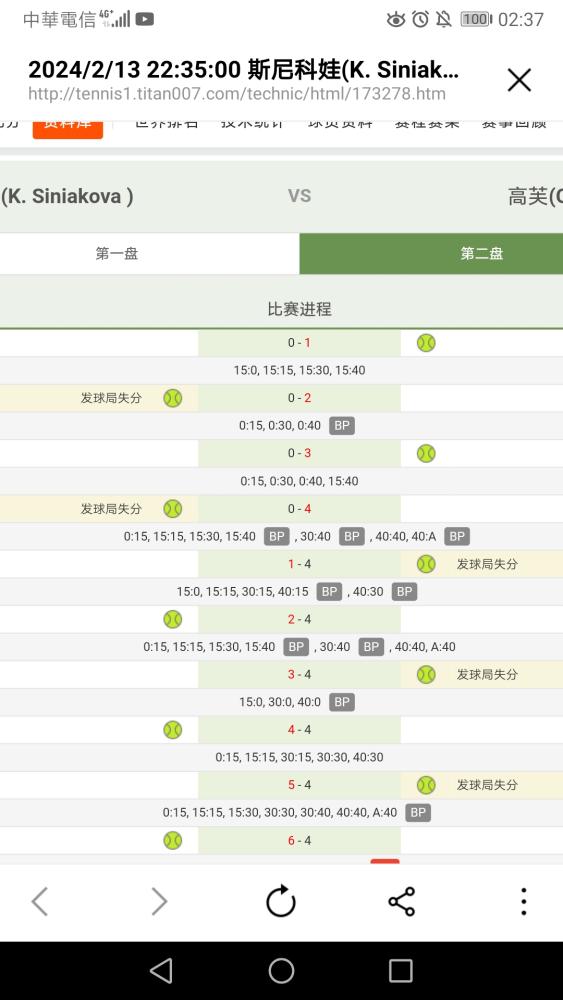Tap the page title 2024/2/13 22:35:00
Viewport: 563px width, 1000px height.
tap(244, 70)
